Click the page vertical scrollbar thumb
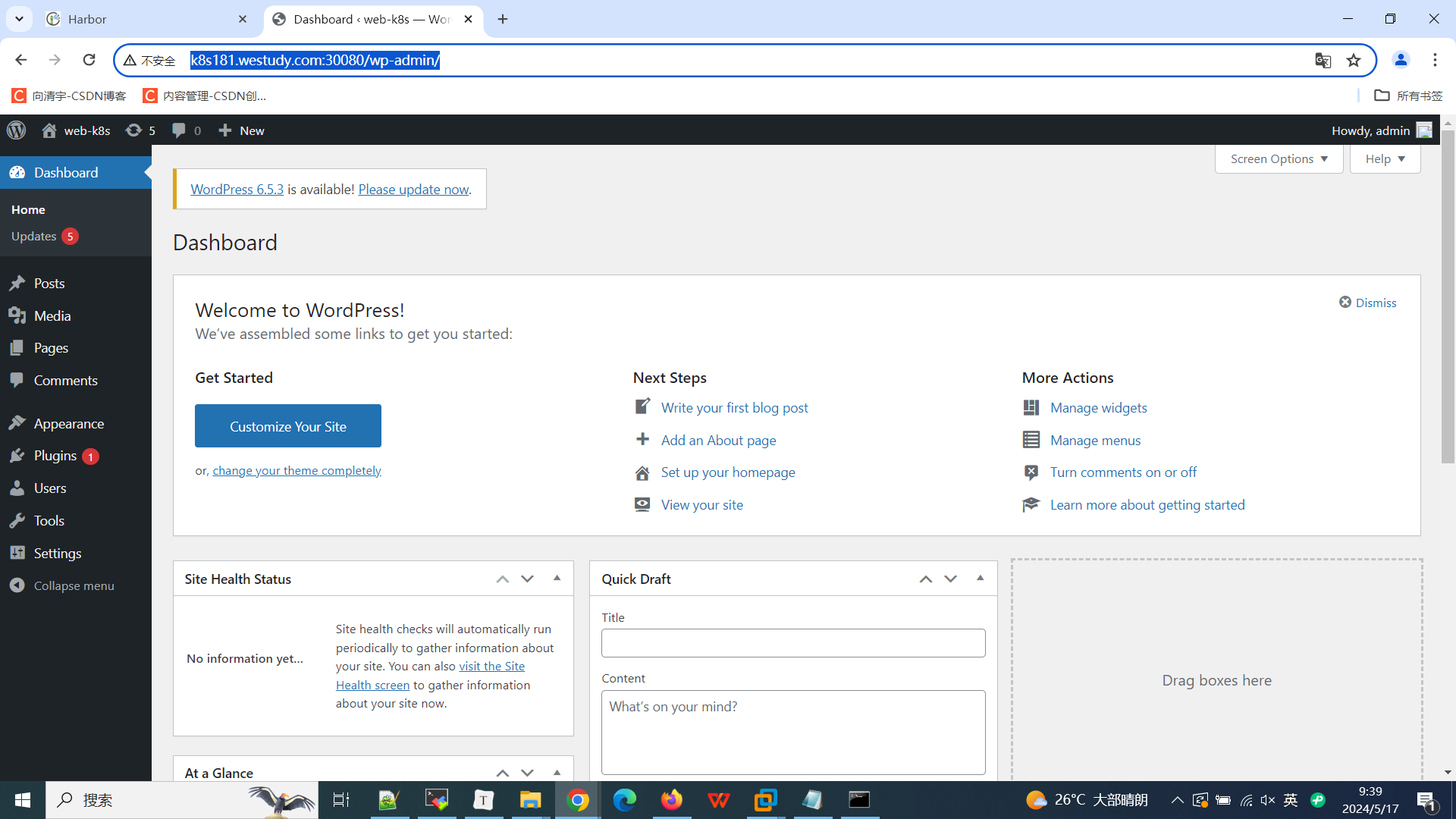 [x=1448, y=296]
